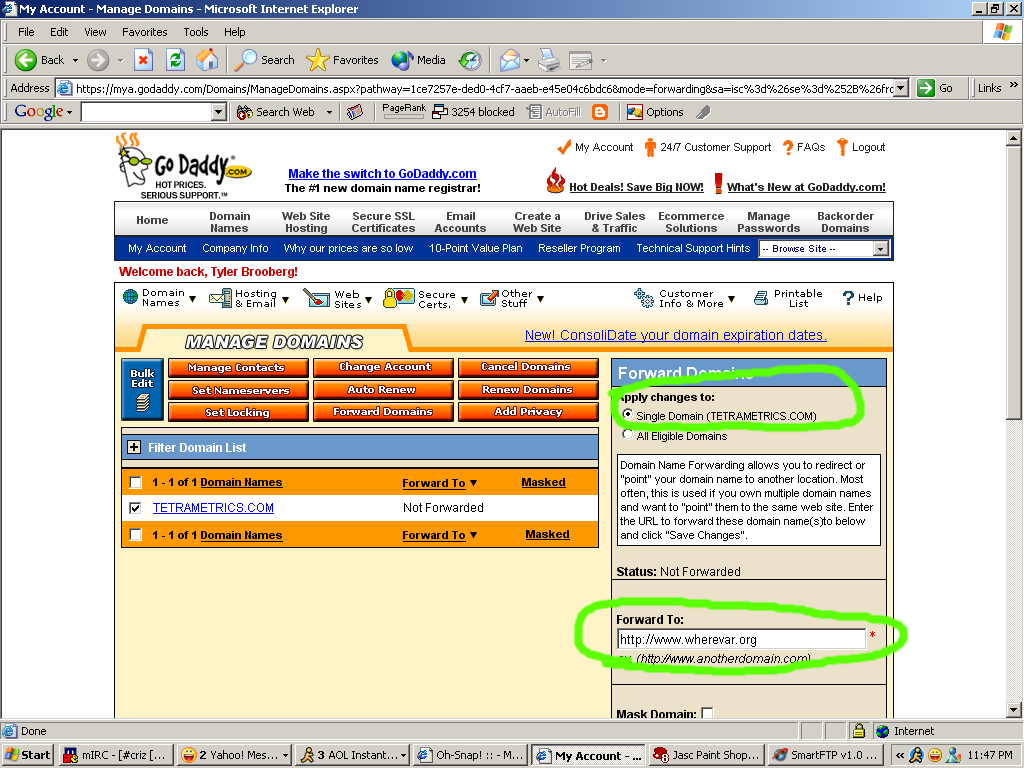Open the Favorites menu
The width and height of the screenshot is (1024, 768).
(144, 32)
